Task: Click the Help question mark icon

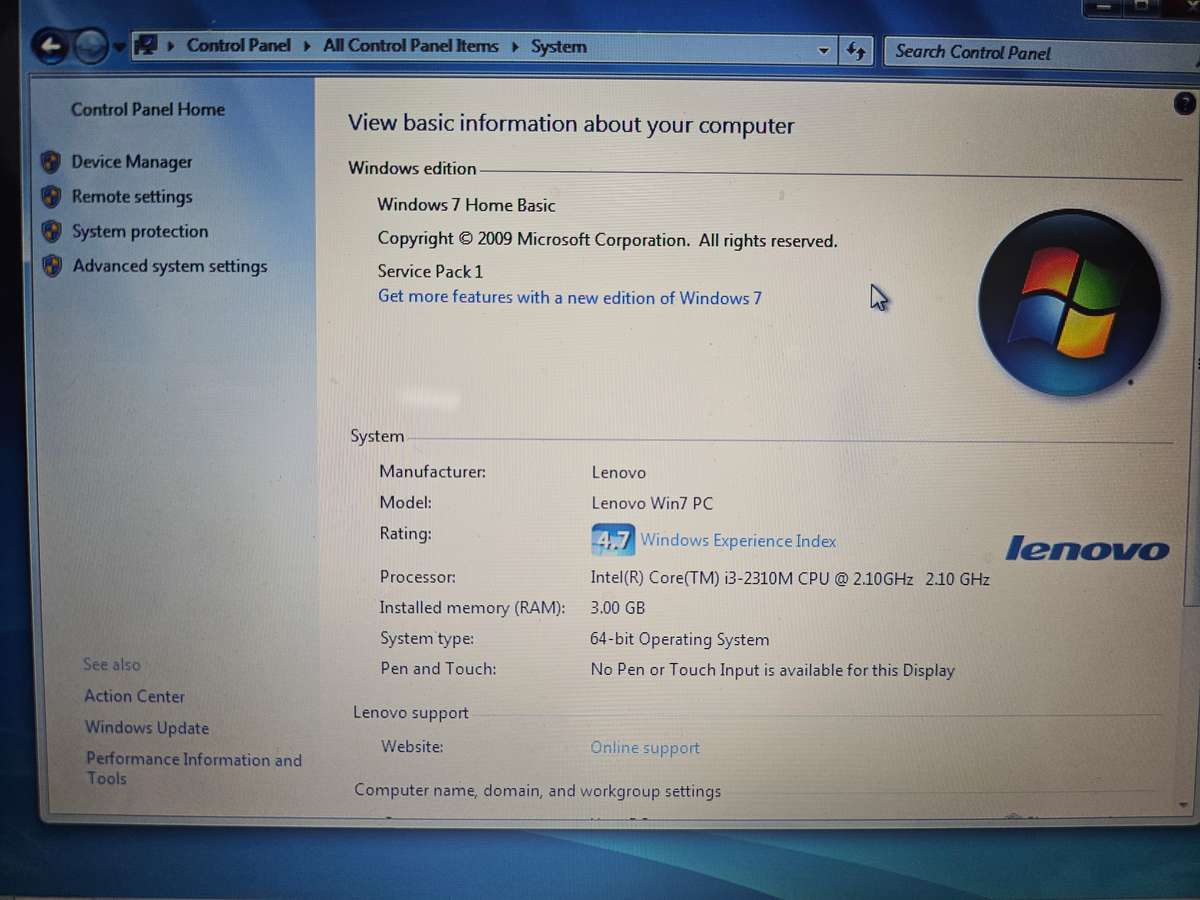Action: click(1184, 103)
